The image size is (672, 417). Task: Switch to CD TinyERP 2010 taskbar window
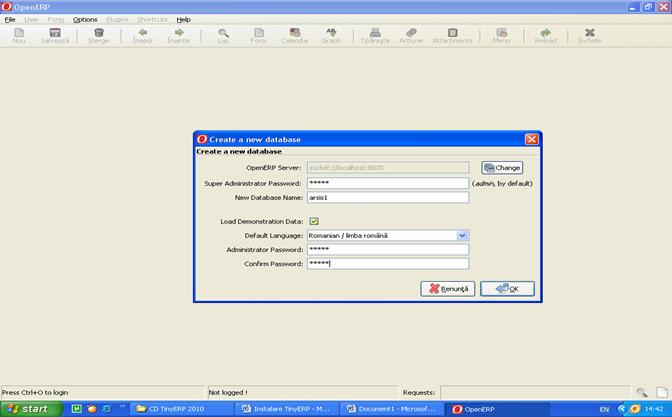click(x=181, y=409)
